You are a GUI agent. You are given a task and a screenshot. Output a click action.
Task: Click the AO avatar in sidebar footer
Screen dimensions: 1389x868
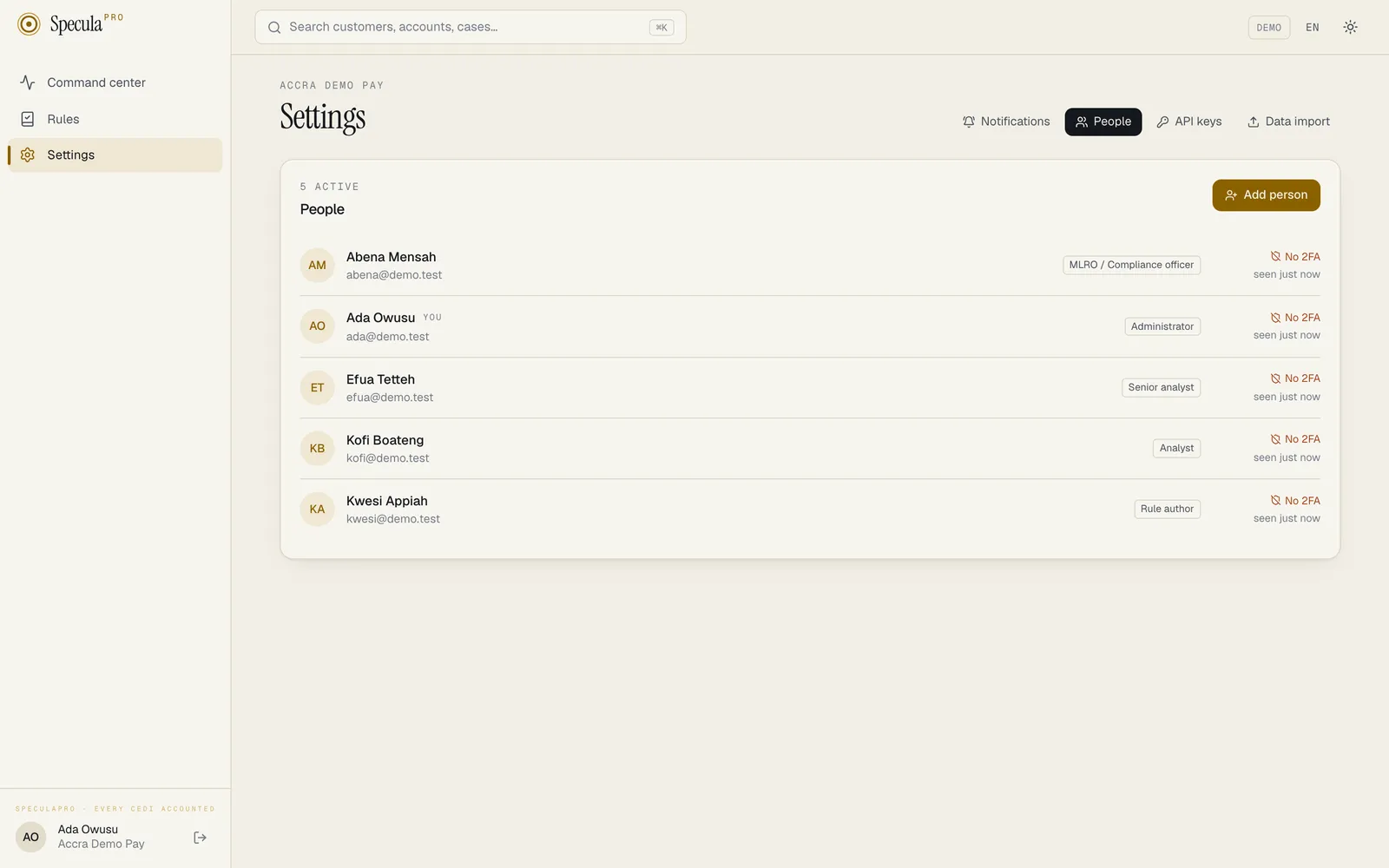click(x=30, y=838)
